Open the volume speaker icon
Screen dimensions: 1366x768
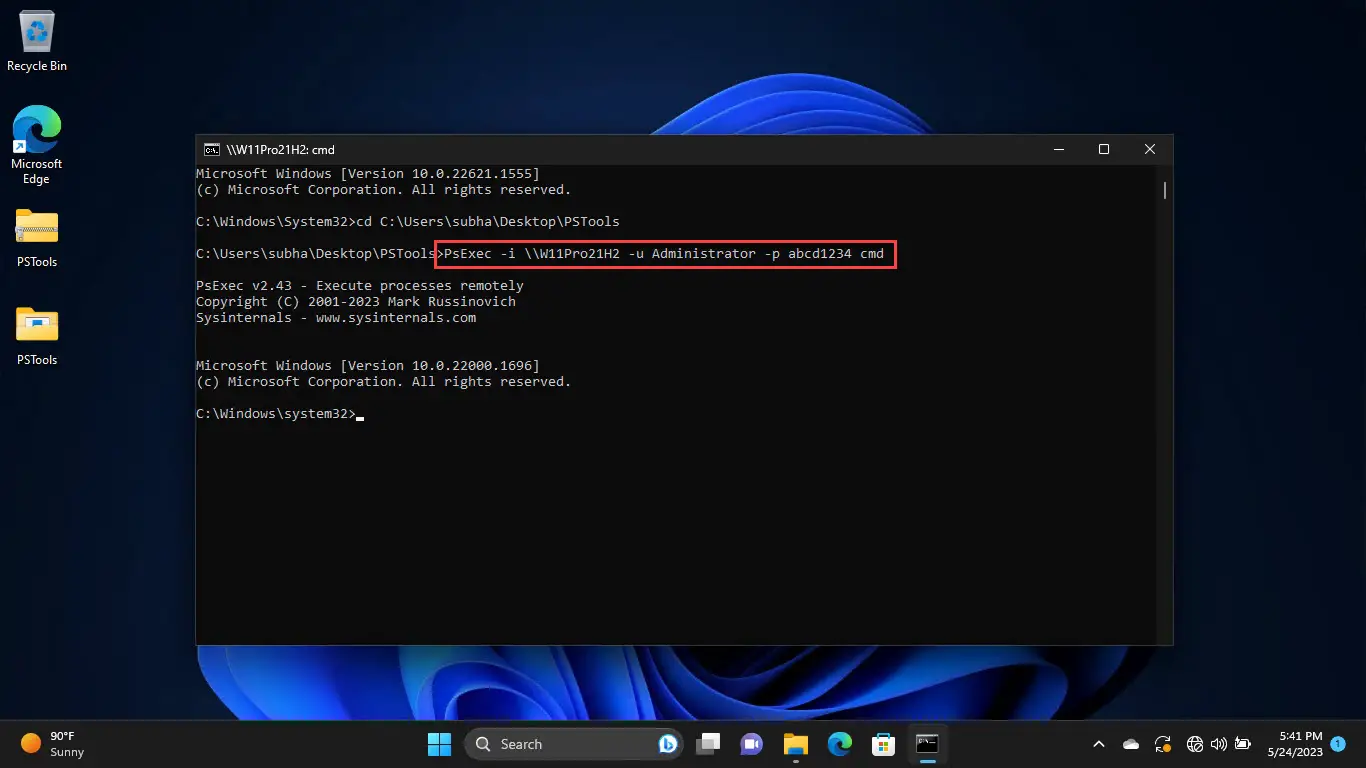(1218, 744)
